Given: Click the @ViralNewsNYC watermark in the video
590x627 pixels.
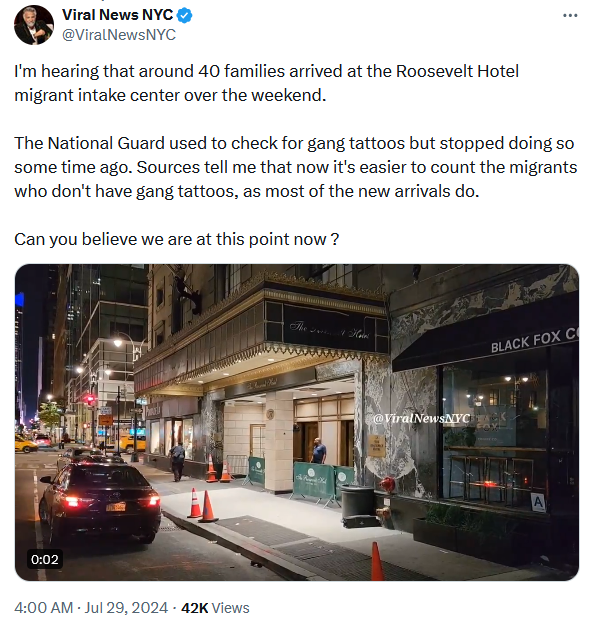Looking at the screenshot, I should (x=421, y=418).
